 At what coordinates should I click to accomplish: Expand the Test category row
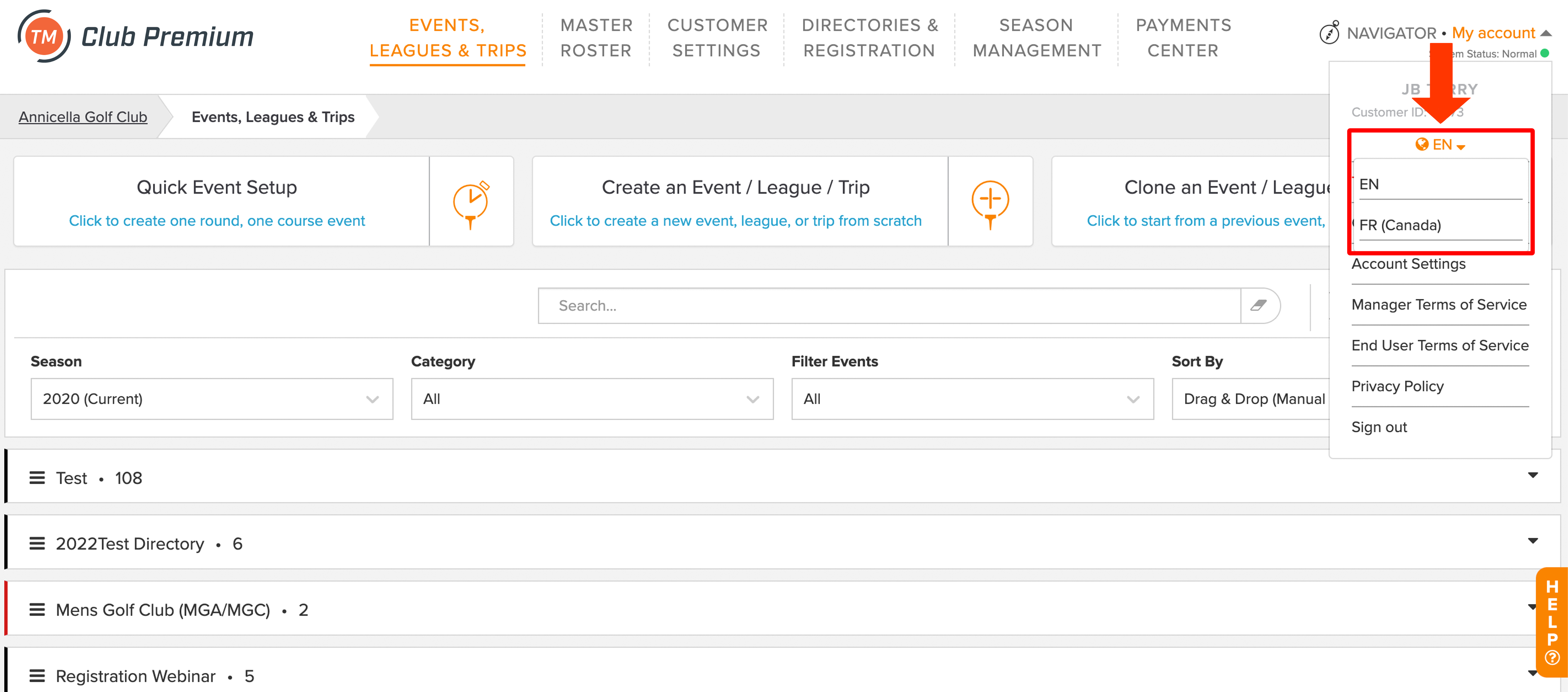coord(1533,475)
